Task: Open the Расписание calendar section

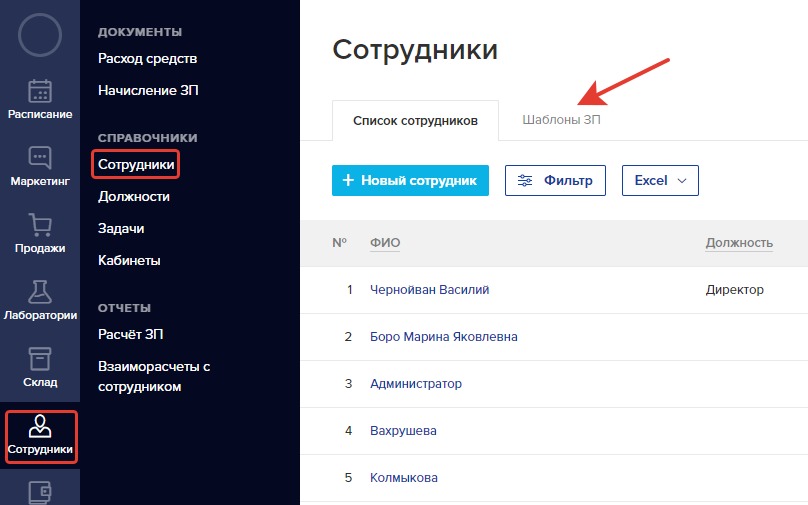Action: point(40,99)
